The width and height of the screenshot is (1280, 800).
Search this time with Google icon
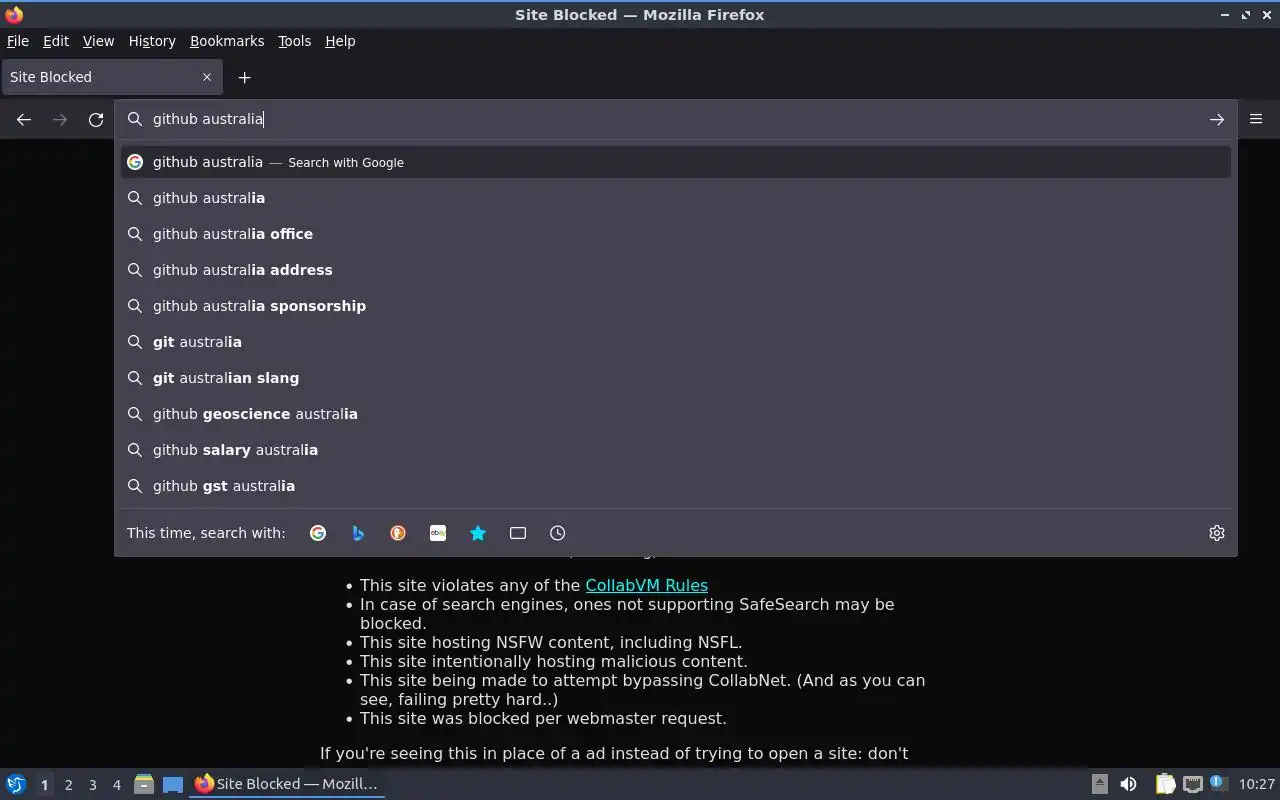(x=318, y=533)
